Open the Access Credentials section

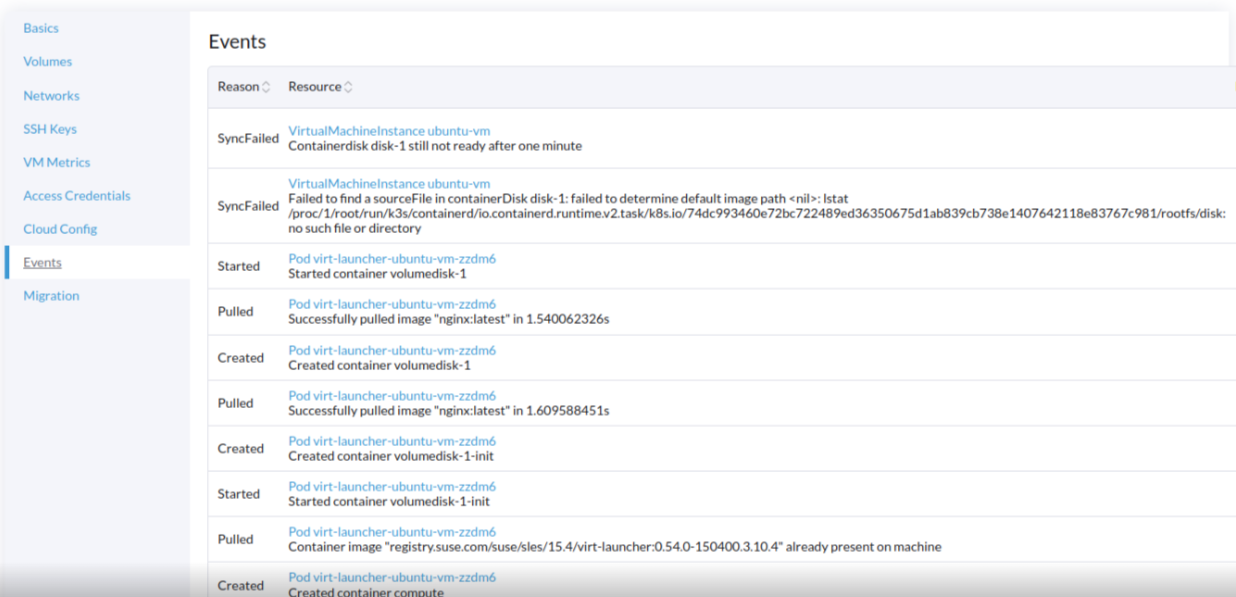(x=75, y=195)
